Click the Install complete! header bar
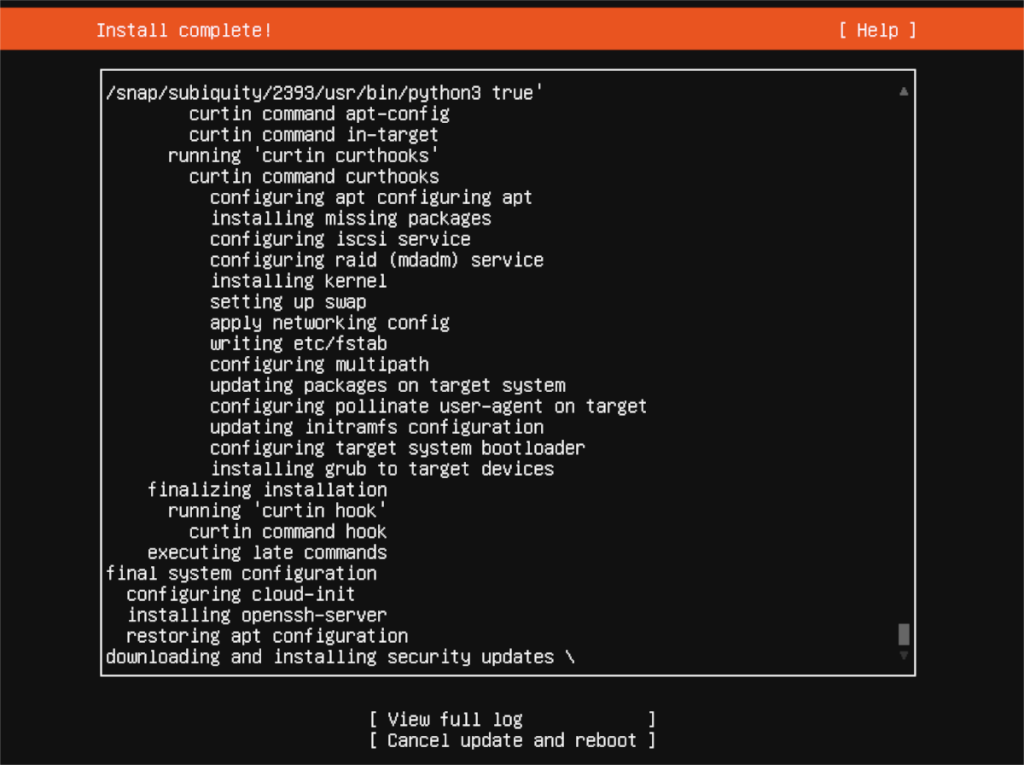The image size is (1024, 765). [183, 30]
